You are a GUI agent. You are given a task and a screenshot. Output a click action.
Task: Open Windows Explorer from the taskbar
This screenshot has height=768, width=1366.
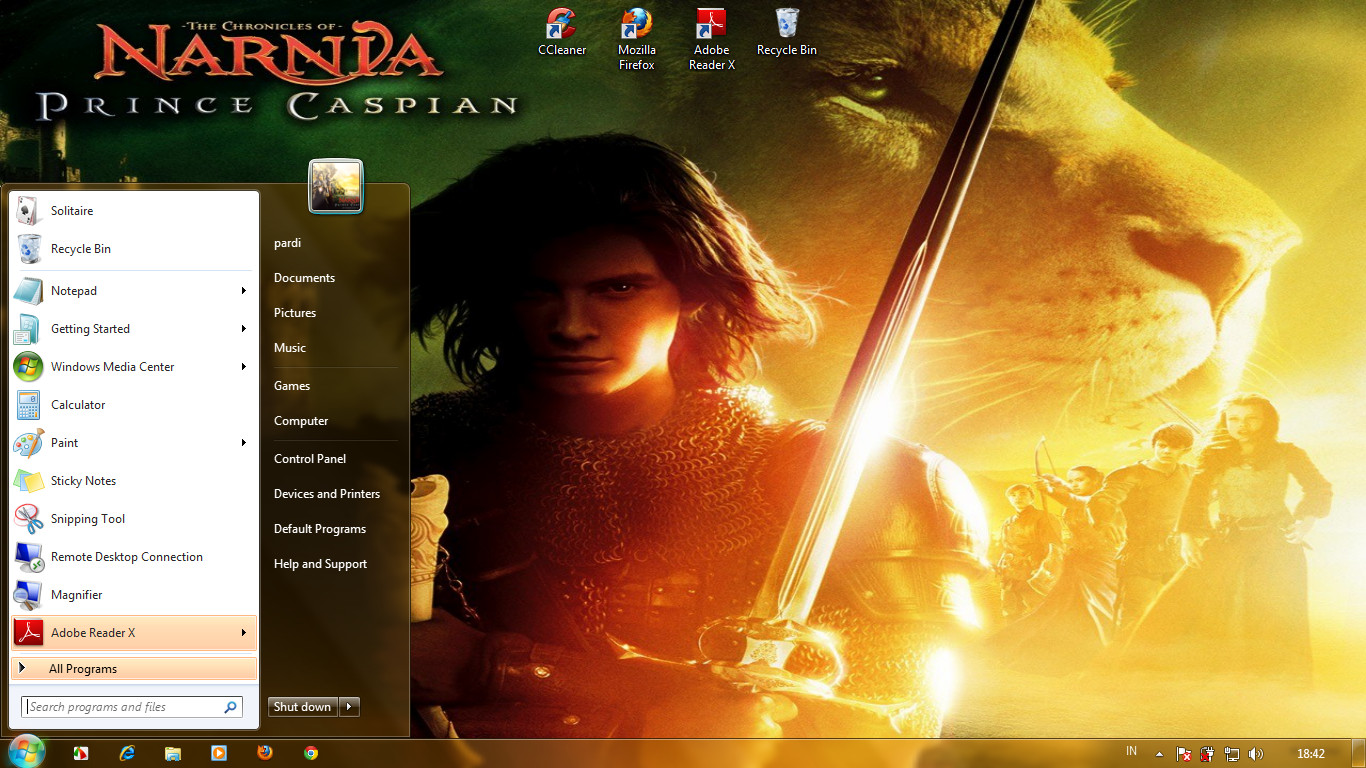click(173, 753)
